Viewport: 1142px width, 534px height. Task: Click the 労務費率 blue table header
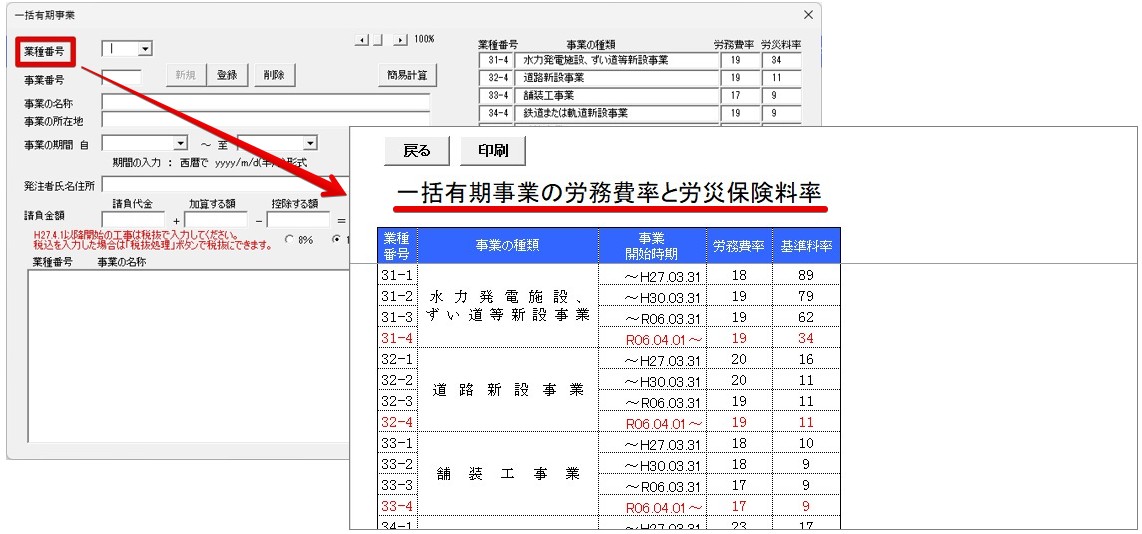pos(739,246)
